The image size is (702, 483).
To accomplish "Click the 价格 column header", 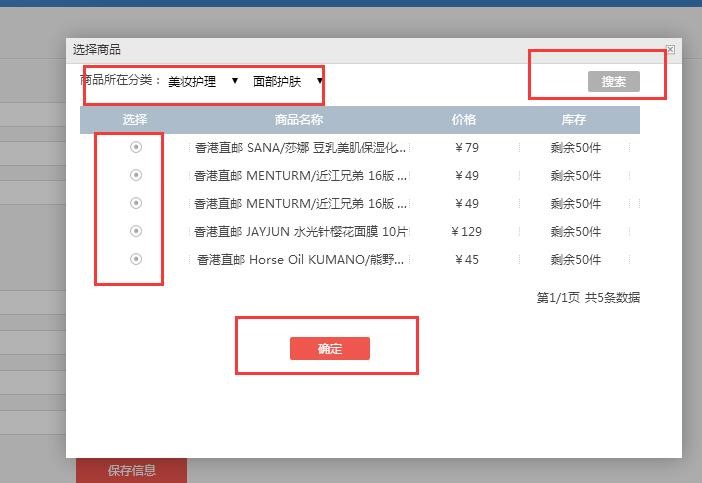I will (464, 120).
